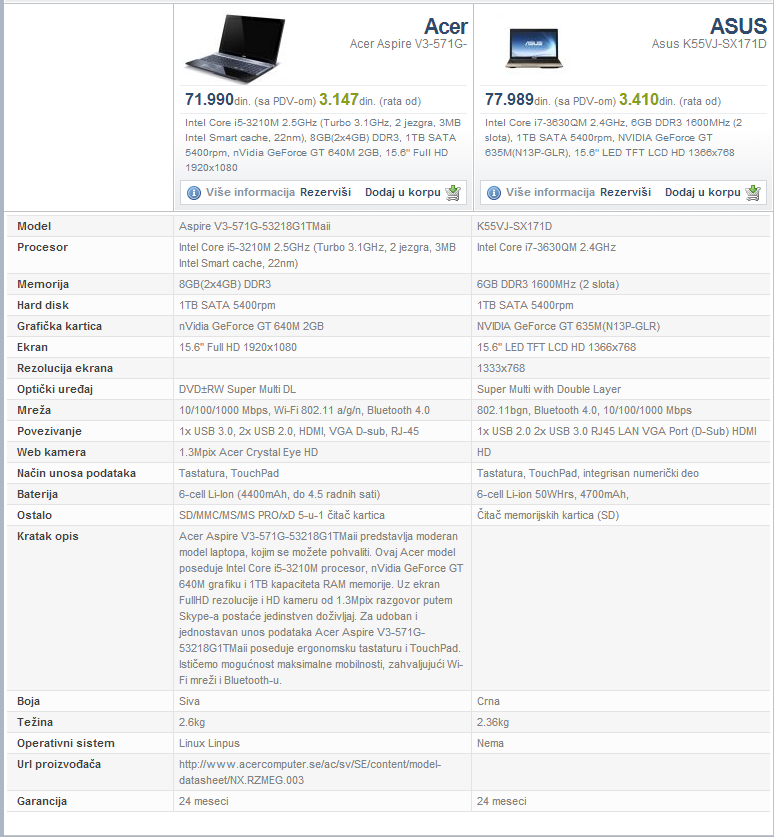
Task: Click Rezerviši for the ASUS laptop
Action: (626, 192)
